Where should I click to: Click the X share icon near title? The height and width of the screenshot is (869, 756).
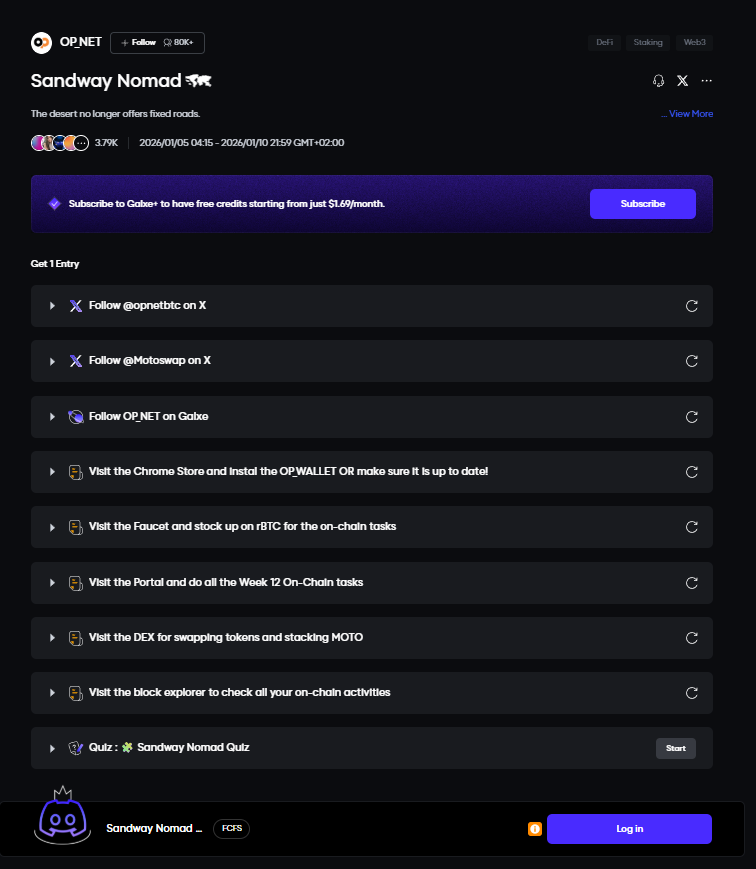pyautogui.click(x=682, y=81)
